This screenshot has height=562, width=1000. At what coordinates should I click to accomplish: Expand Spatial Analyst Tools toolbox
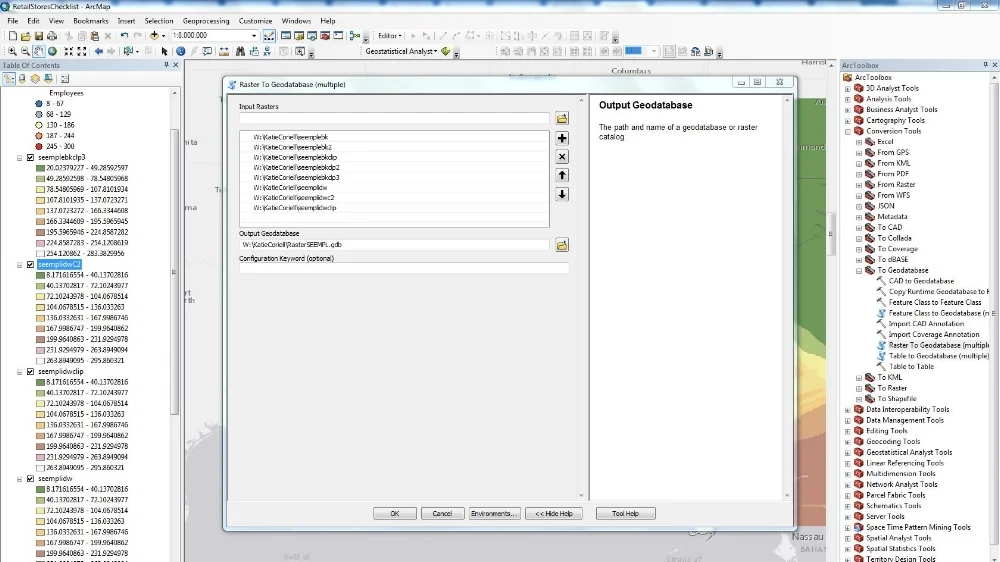pyautogui.click(x=848, y=538)
